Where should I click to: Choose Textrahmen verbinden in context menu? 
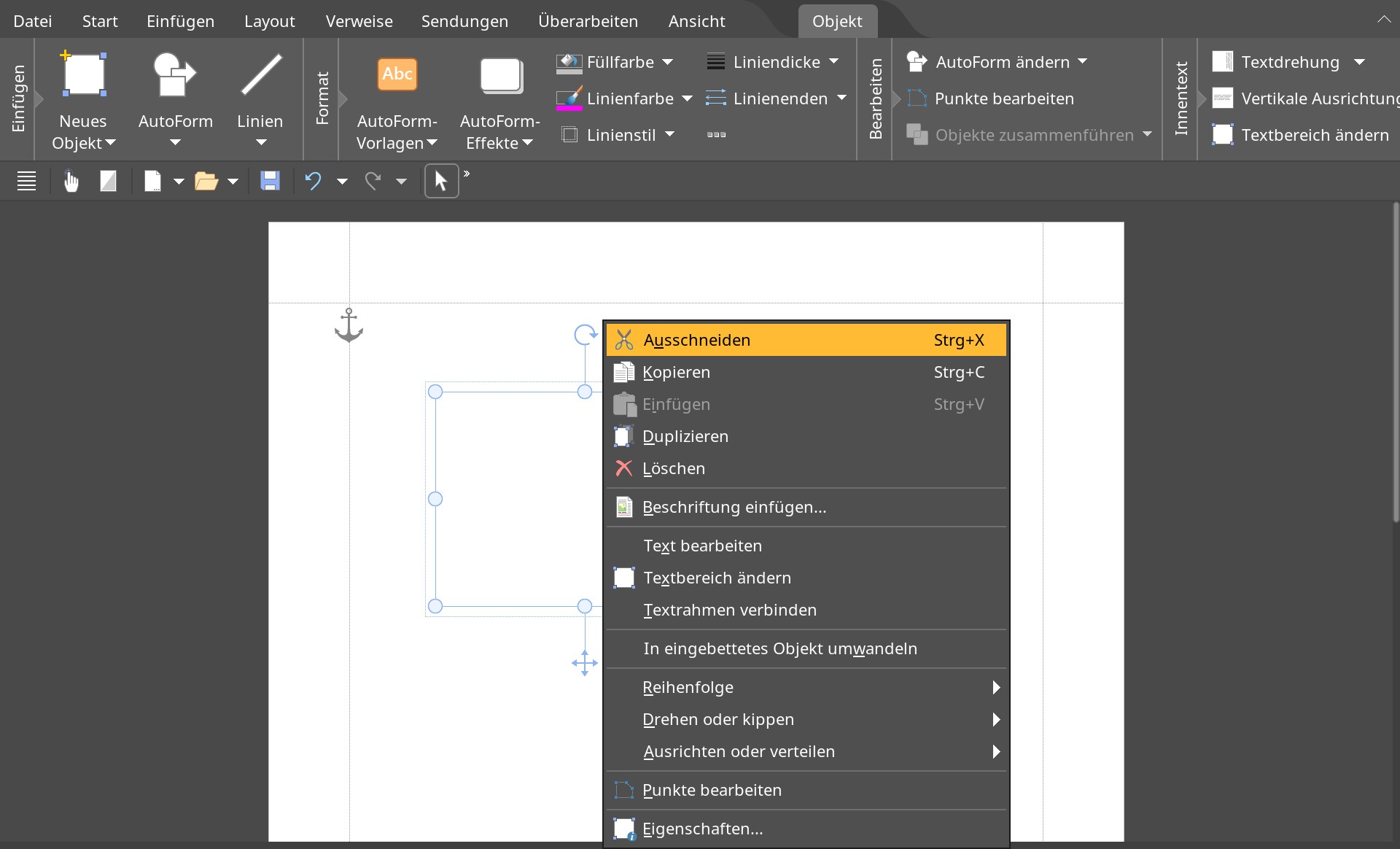[x=806, y=610]
